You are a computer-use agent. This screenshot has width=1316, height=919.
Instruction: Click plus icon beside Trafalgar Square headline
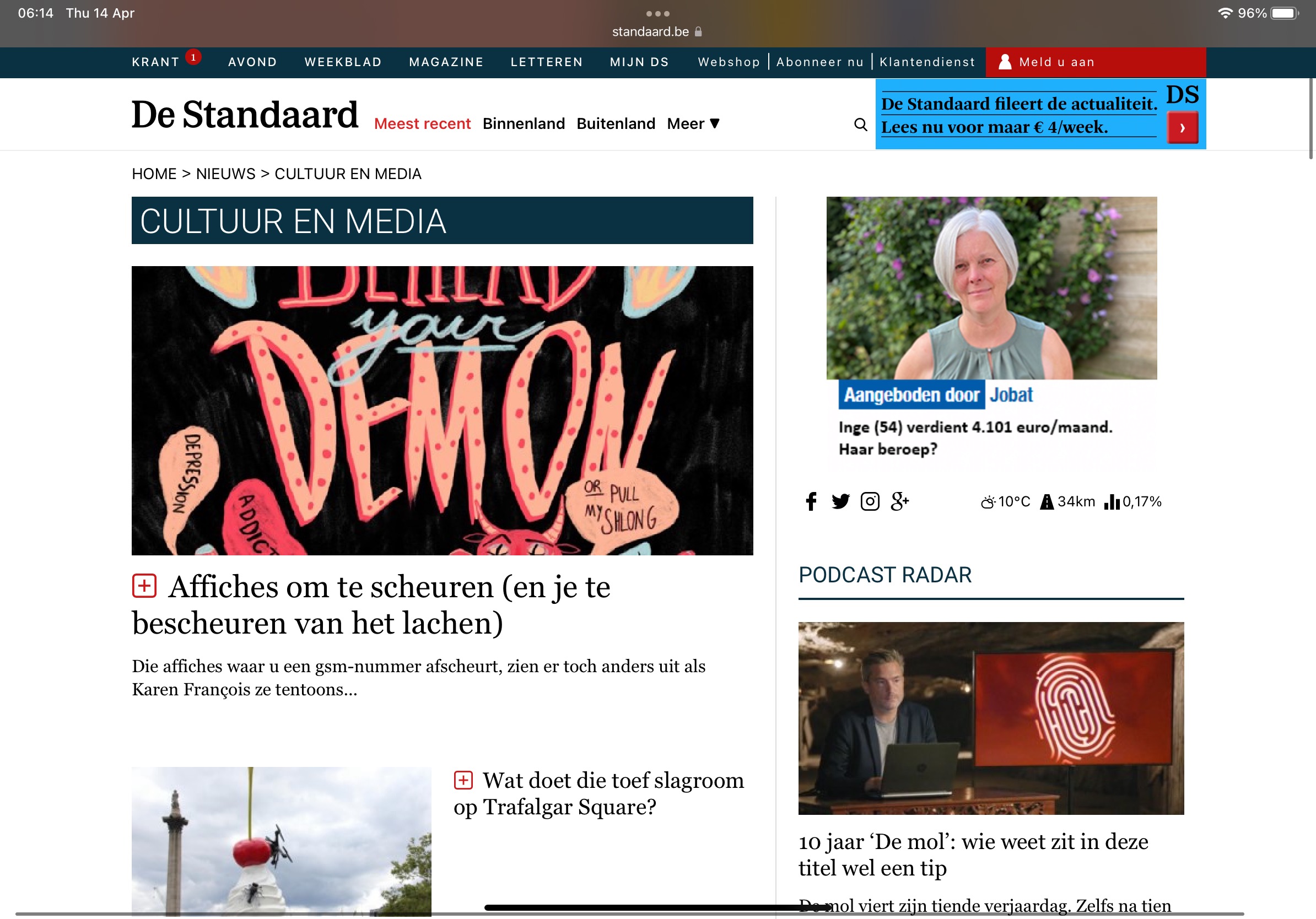[463, 780]
